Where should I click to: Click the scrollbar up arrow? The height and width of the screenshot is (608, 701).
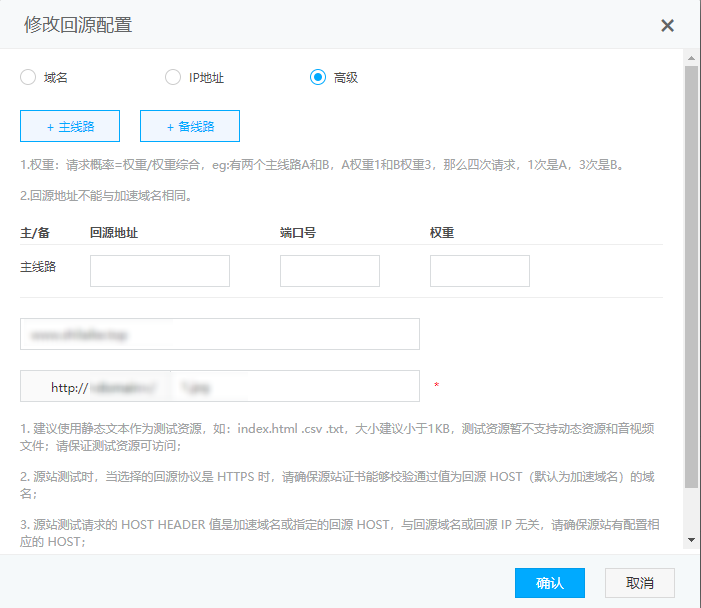691,59
